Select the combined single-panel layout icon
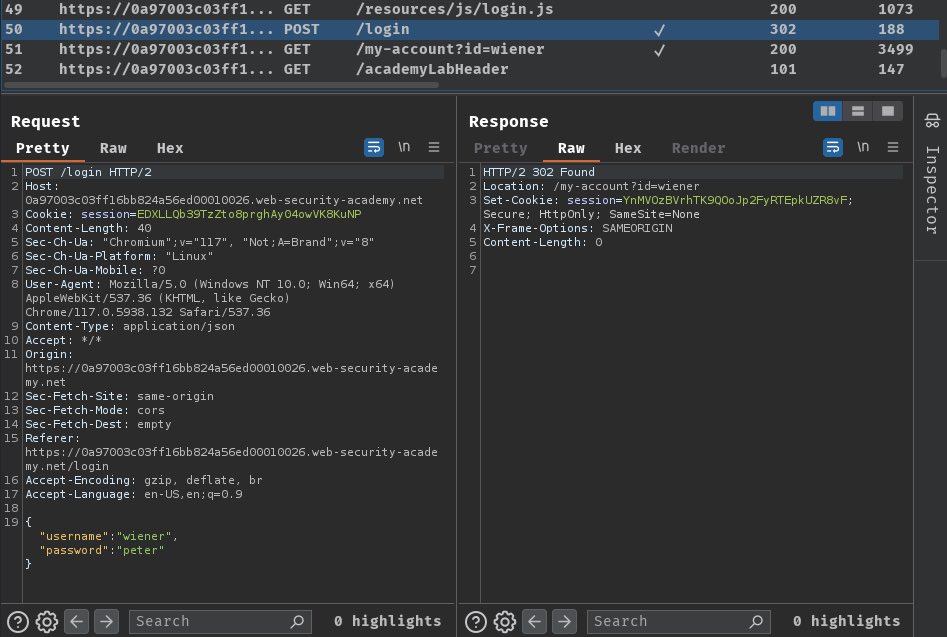947x637 pixels. [888, 111]
